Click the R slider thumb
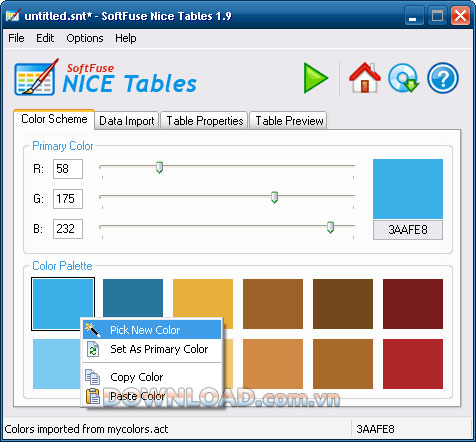 coord(159,167)
